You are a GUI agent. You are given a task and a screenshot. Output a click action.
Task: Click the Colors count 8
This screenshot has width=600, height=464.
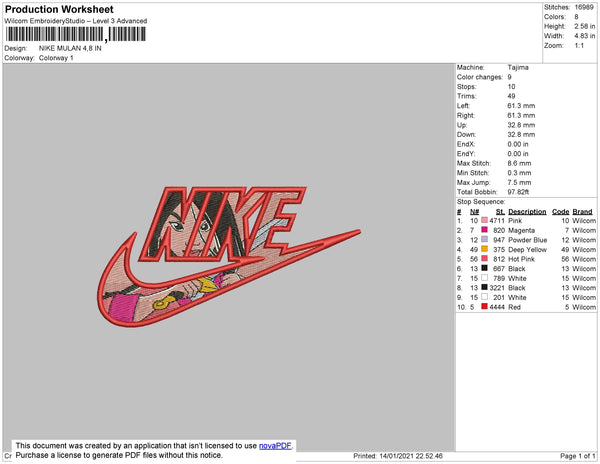(x=576, y=17)
